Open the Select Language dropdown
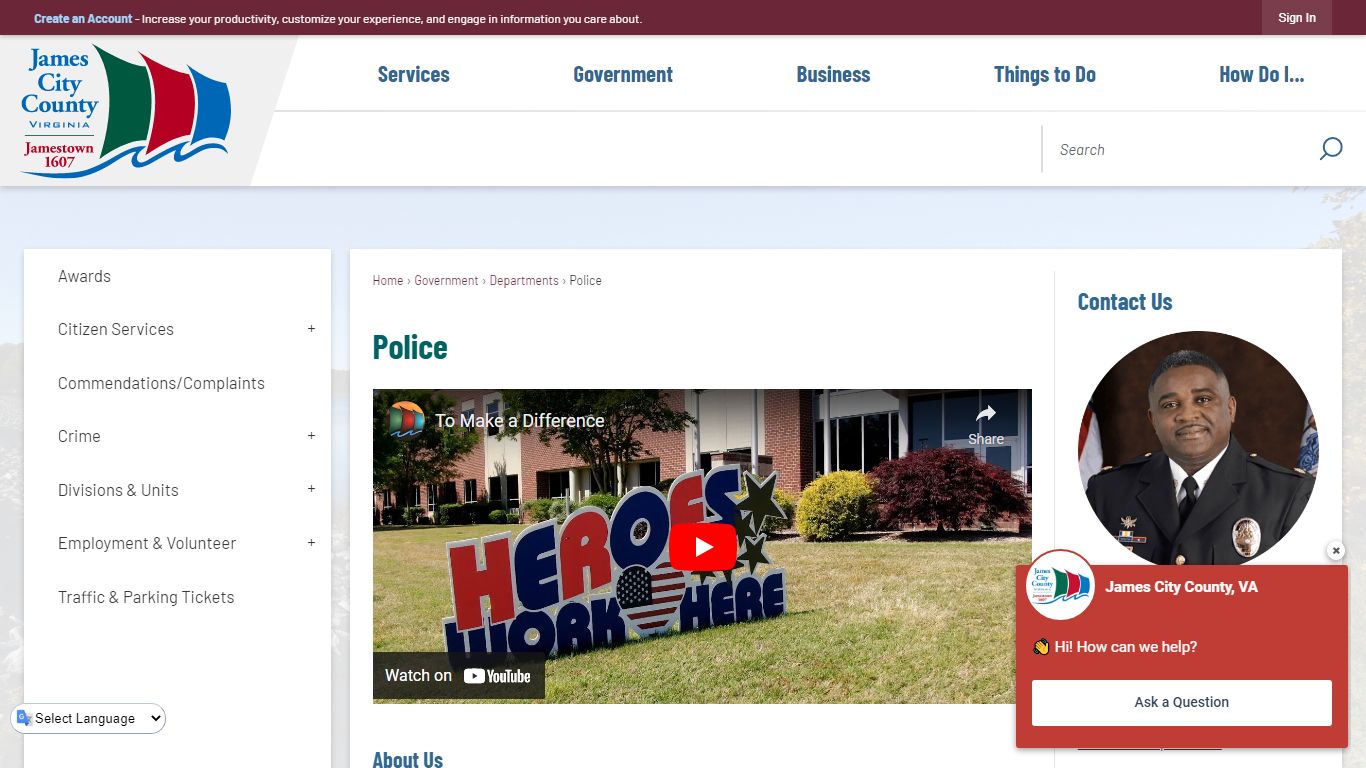Viewport: 1366px width, 768px height. coord(89,718)
